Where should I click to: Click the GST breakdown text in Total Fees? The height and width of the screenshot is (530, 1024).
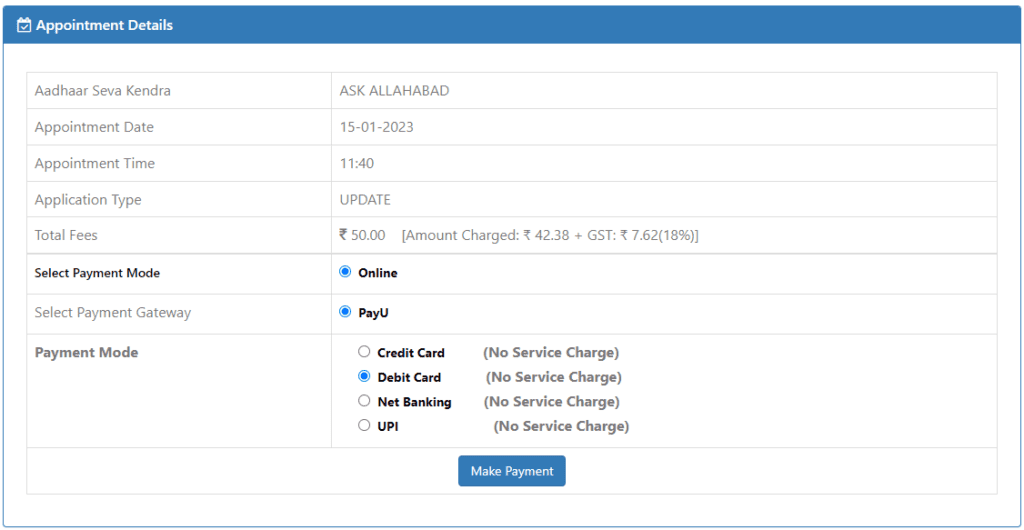550,235
